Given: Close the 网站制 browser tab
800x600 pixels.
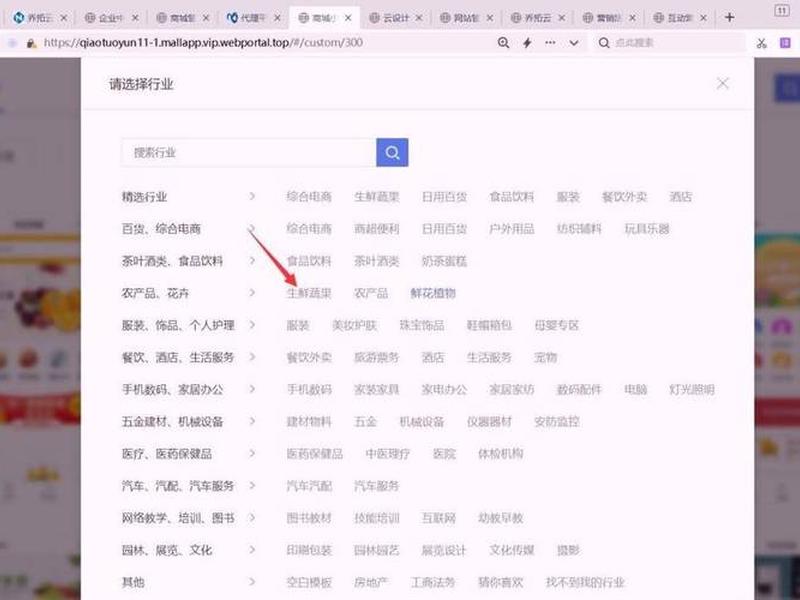Looking at the screenshot, I should click(x=490, y=18).
